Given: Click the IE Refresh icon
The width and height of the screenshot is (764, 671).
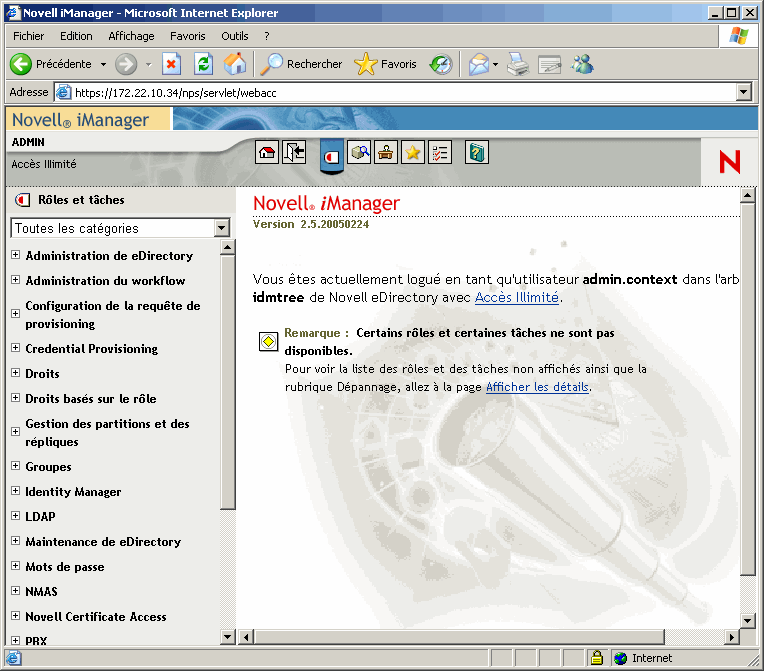Looking at the screenshot, I should coord(203,64).
